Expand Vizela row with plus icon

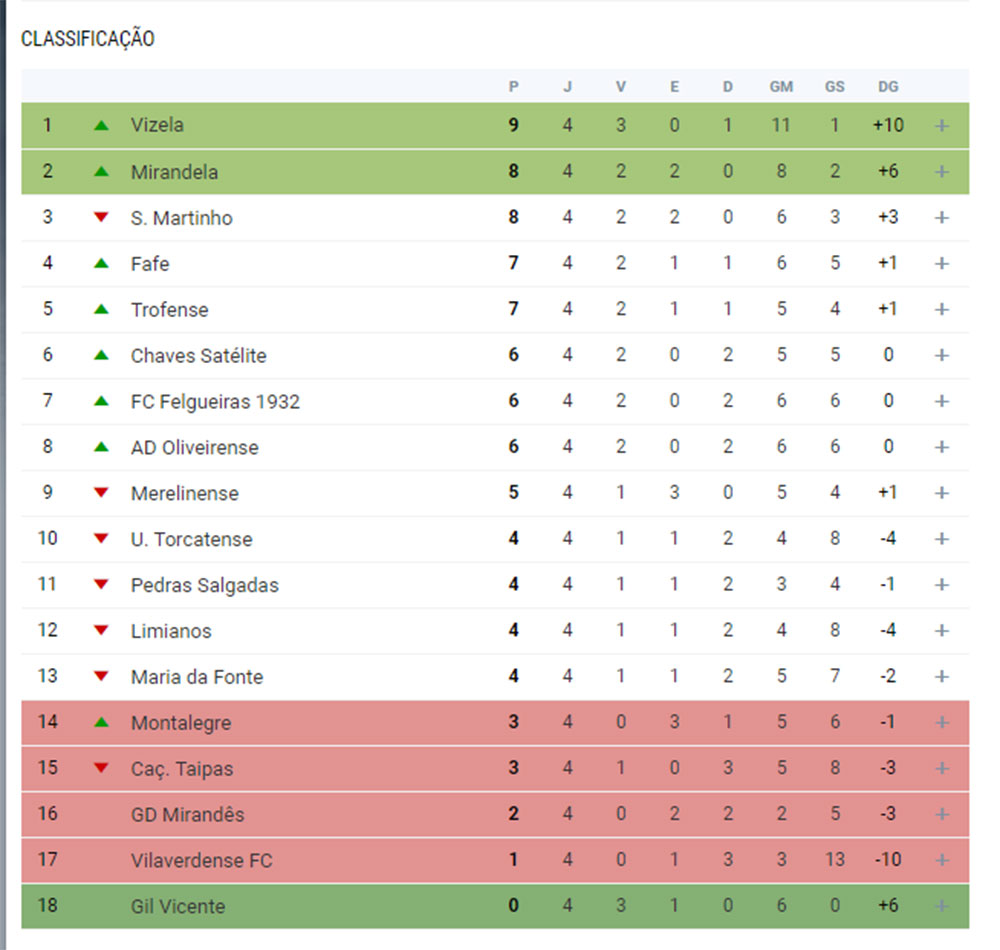[x=941, y=126]
